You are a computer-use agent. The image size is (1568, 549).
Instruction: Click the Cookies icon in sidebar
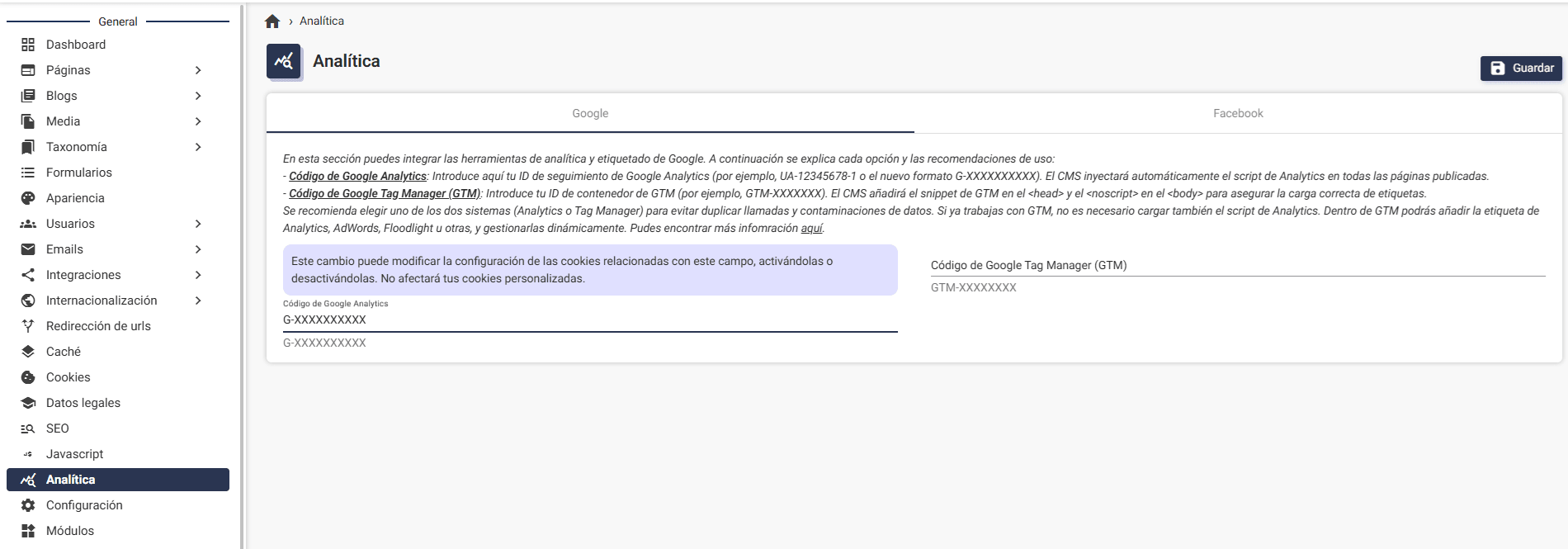pyautogui.click(x=28, y=377)
